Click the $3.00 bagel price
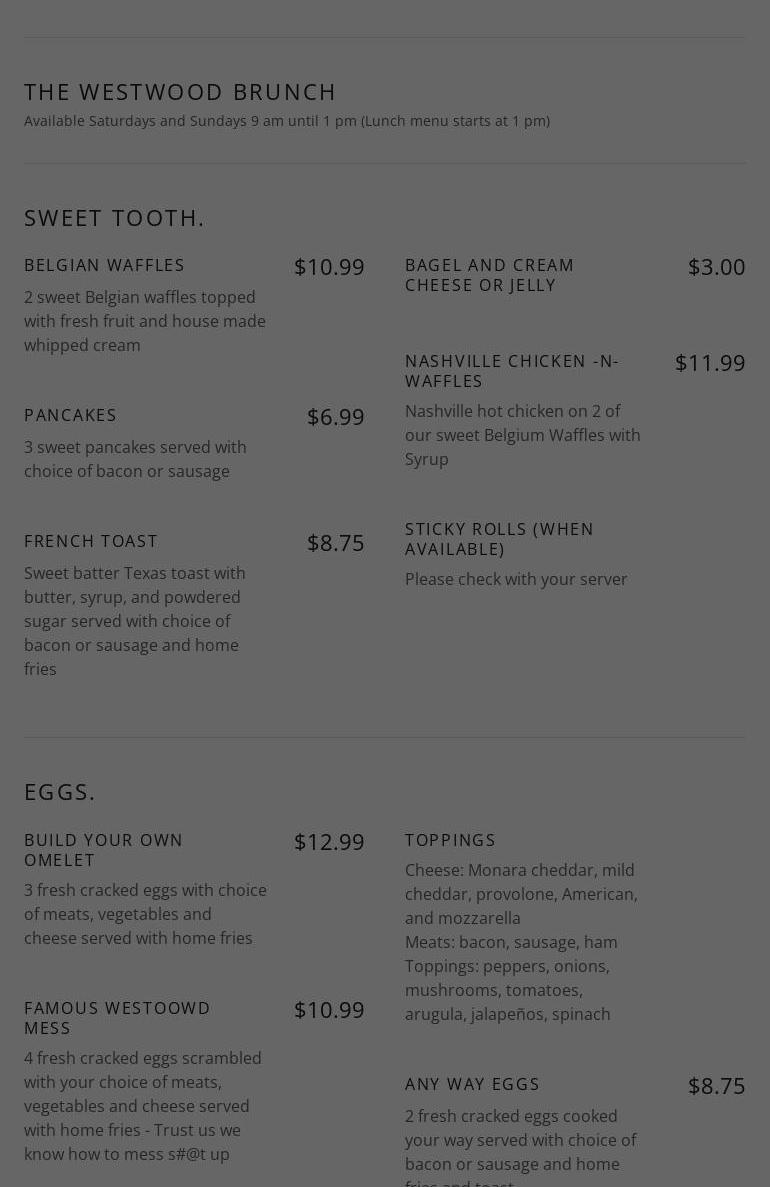Screen dimensions: 770x1187 [x=716, y=266]
